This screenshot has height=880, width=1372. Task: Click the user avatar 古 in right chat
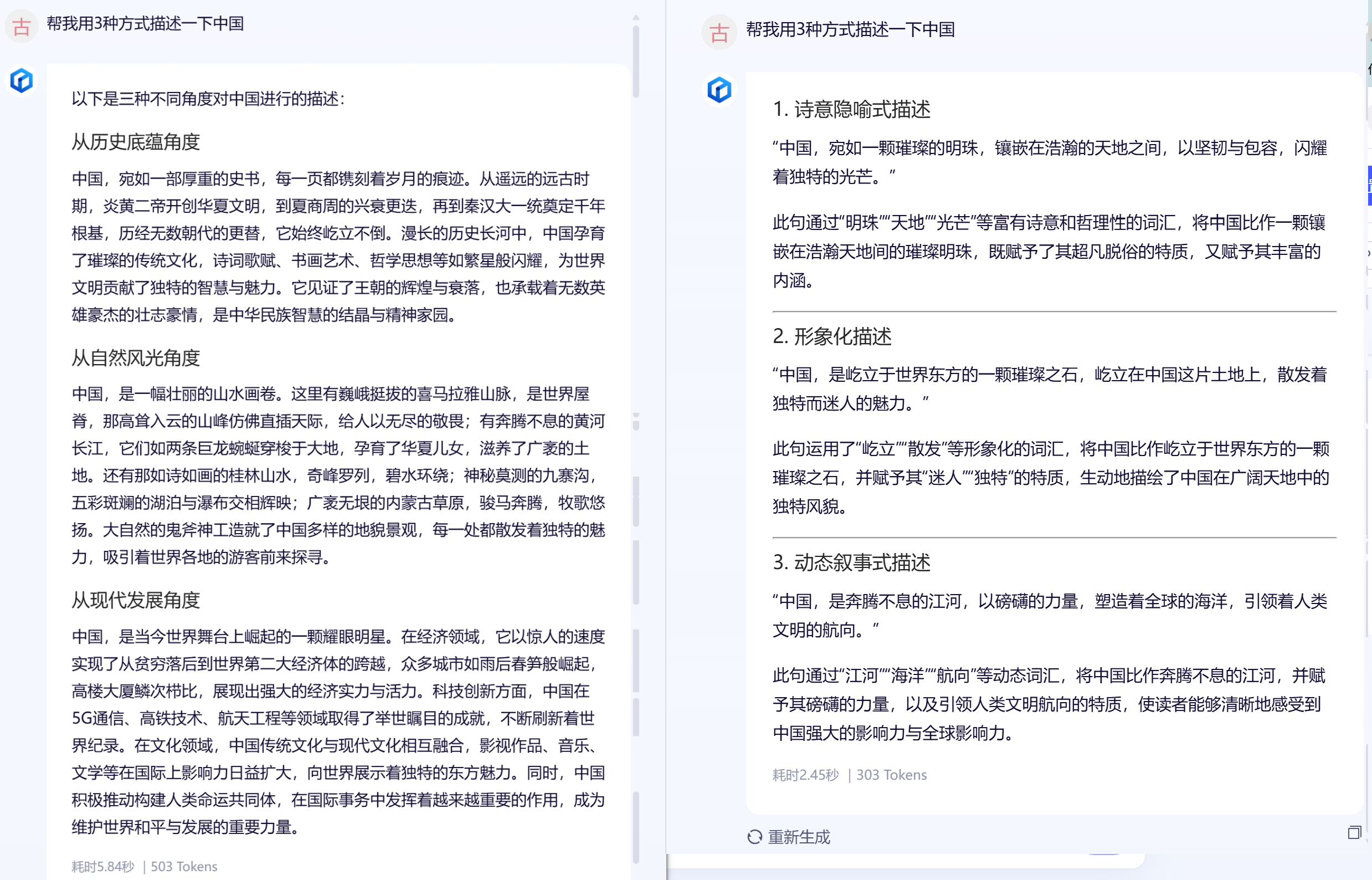click(x=719, y=33)
